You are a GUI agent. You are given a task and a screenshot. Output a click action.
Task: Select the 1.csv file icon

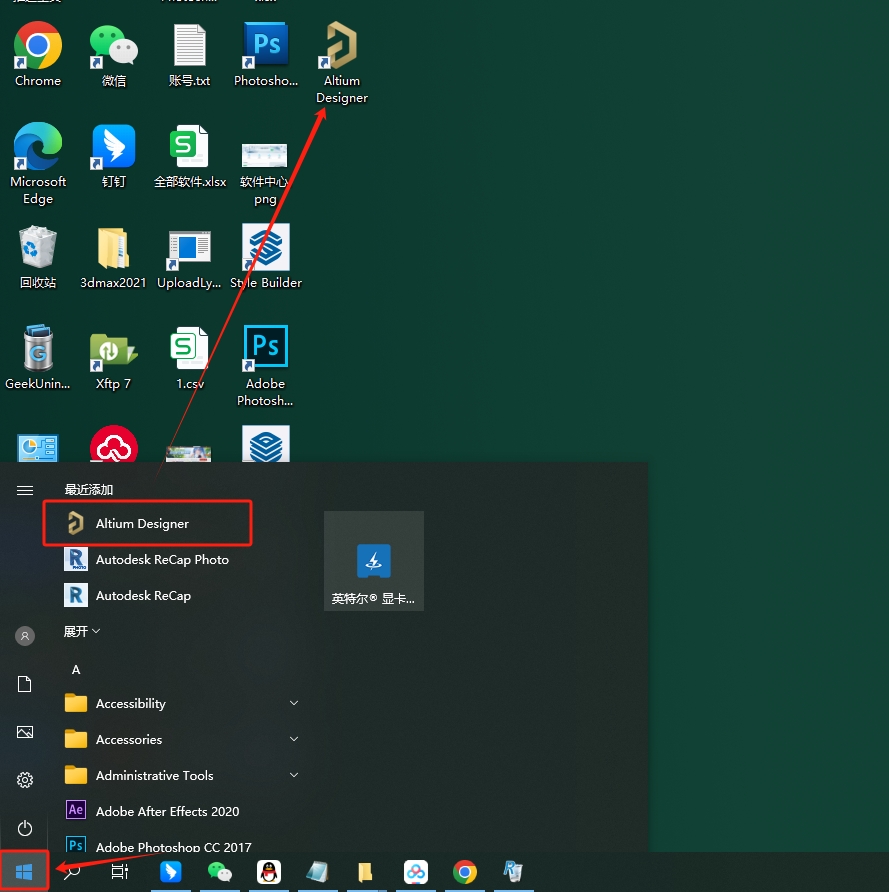tap(189, 358)
